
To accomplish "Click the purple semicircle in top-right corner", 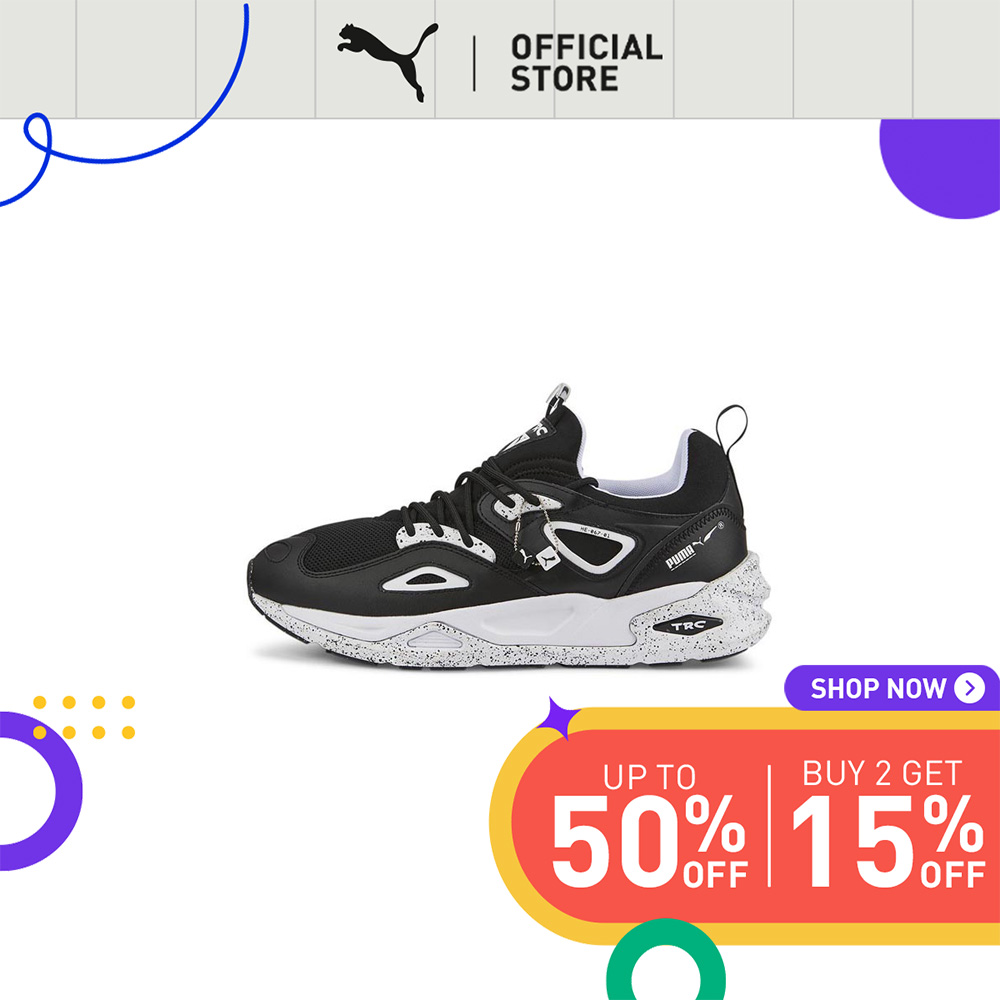I will 941,168.
